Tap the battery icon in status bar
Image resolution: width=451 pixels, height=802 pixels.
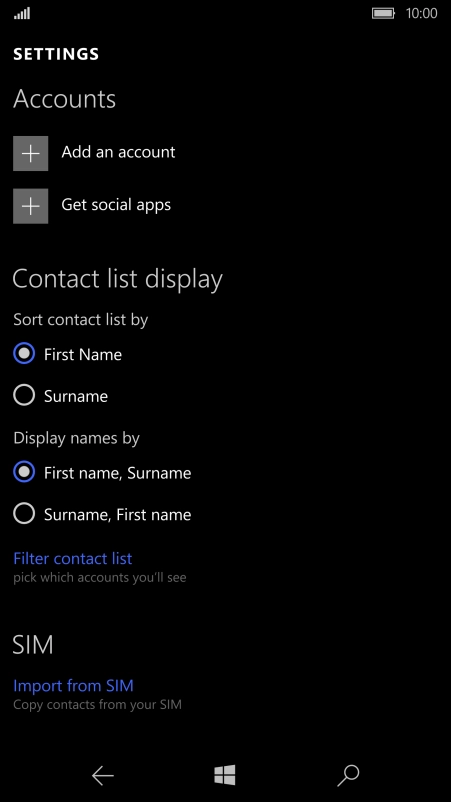pos(383,13)
